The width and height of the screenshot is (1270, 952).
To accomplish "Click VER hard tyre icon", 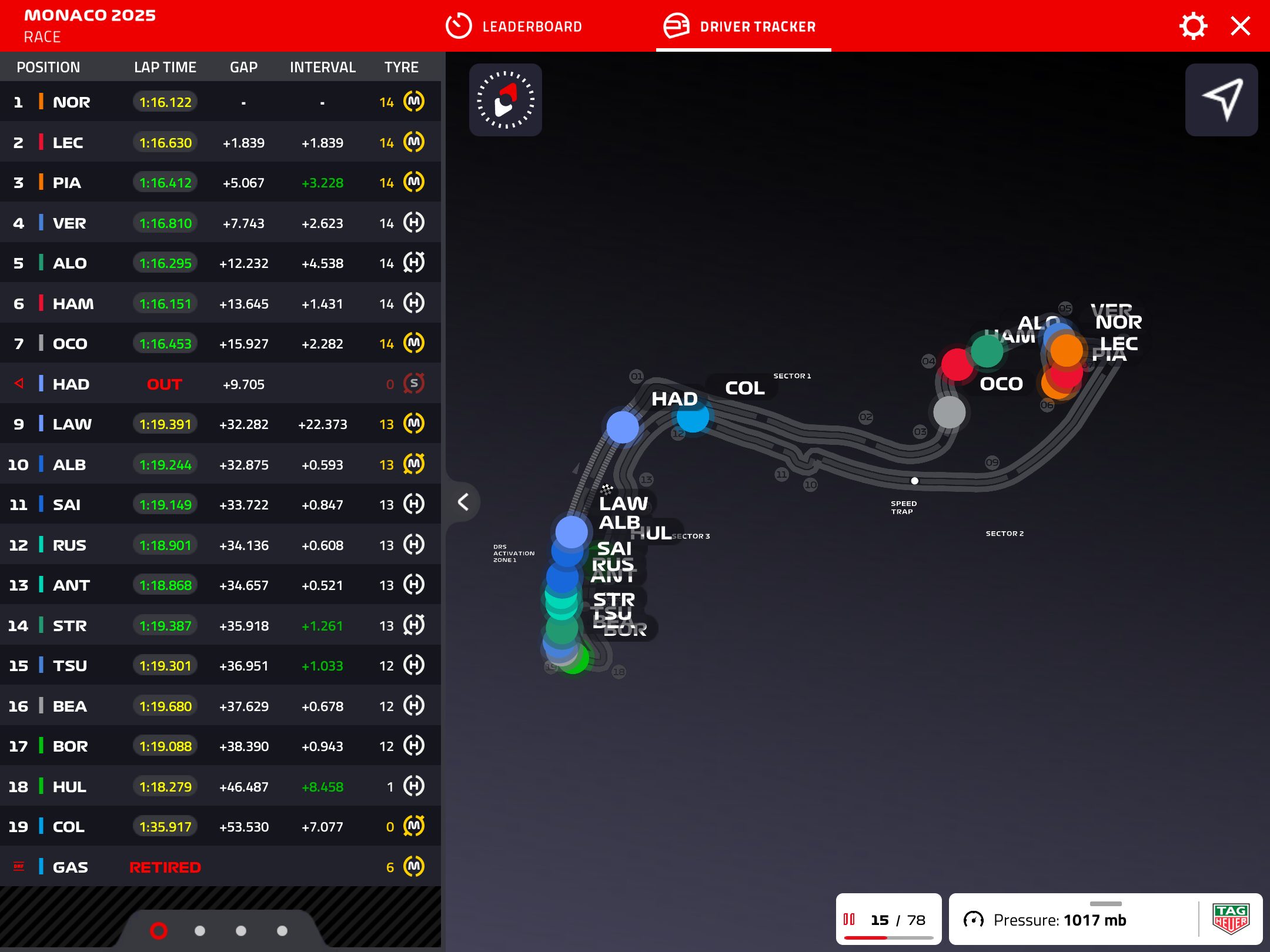I will (x=414, y=223).
